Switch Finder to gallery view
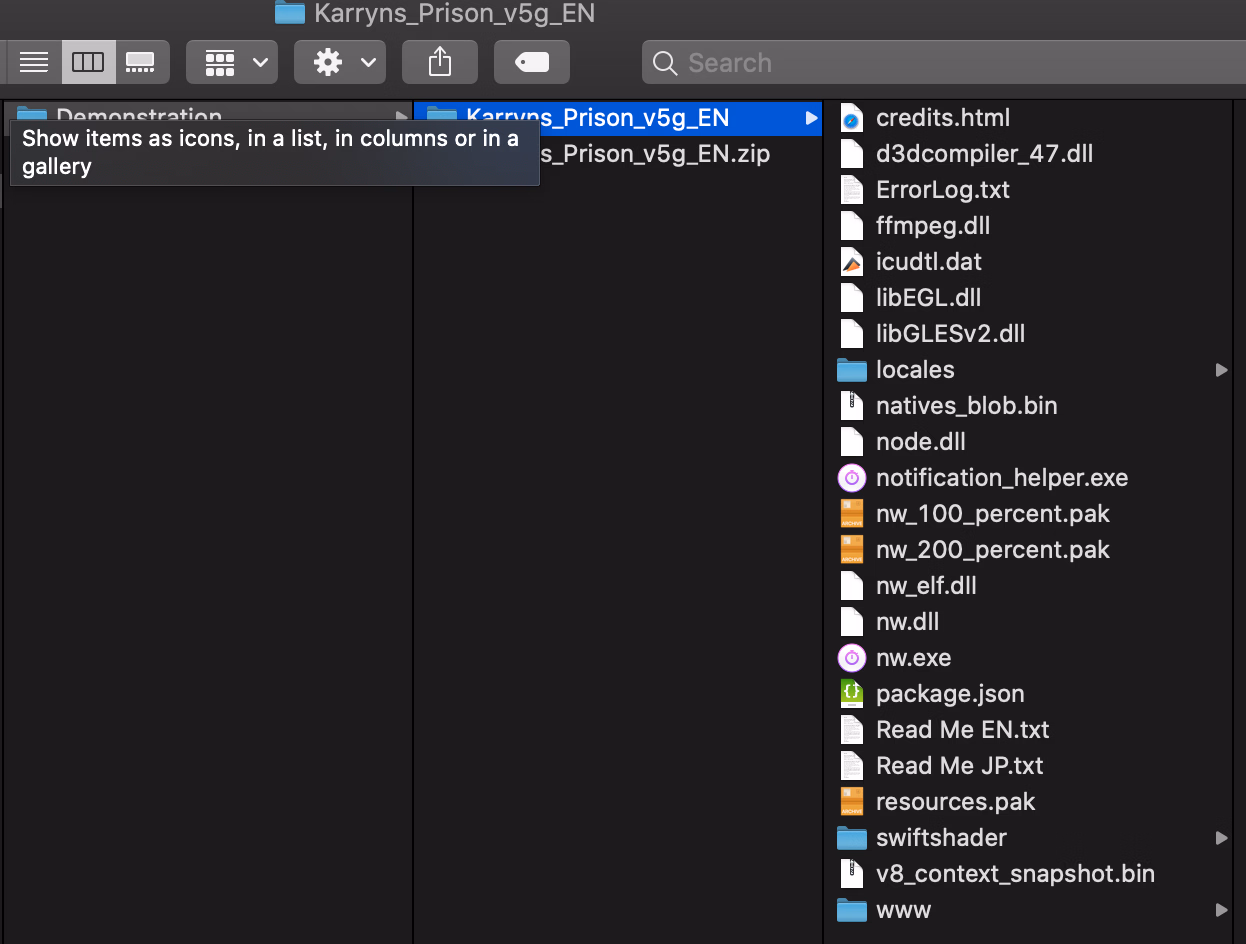 [x=141, y=62]
